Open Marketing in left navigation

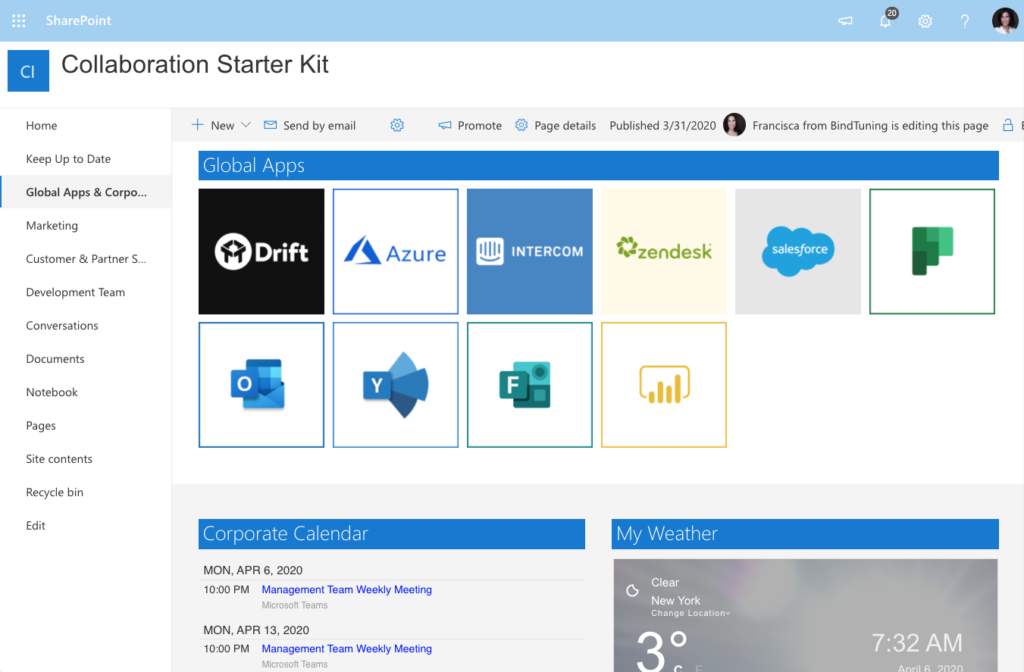click(x=52, y=225)
